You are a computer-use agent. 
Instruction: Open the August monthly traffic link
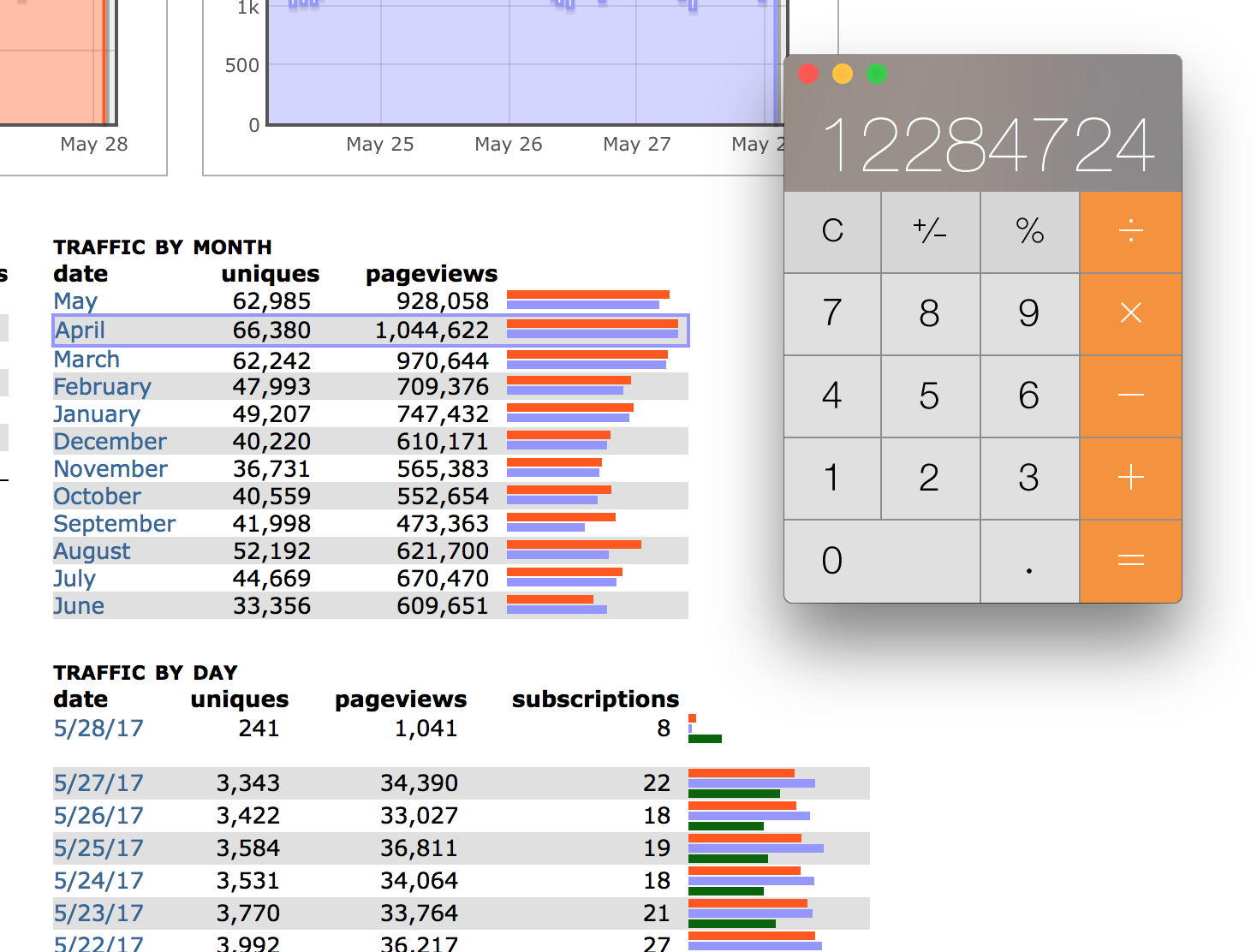(x=92, y=551)
